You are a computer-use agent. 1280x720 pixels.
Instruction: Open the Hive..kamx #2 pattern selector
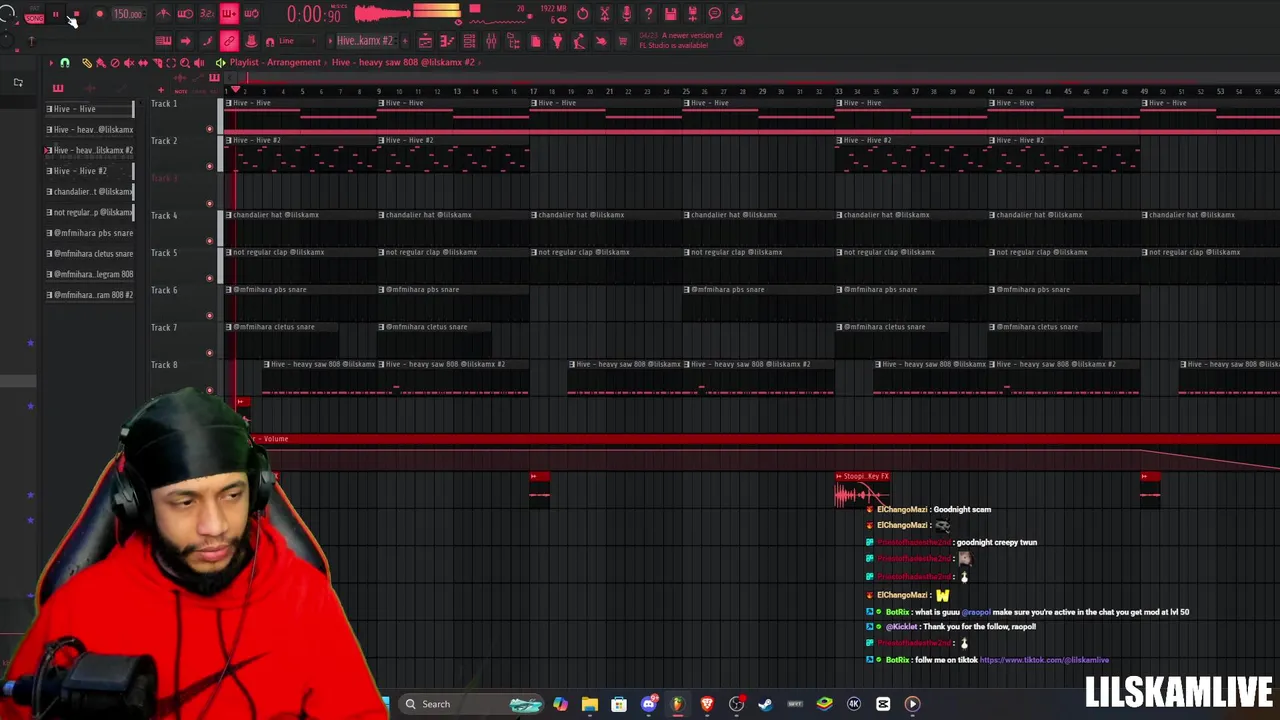[365, 41]
